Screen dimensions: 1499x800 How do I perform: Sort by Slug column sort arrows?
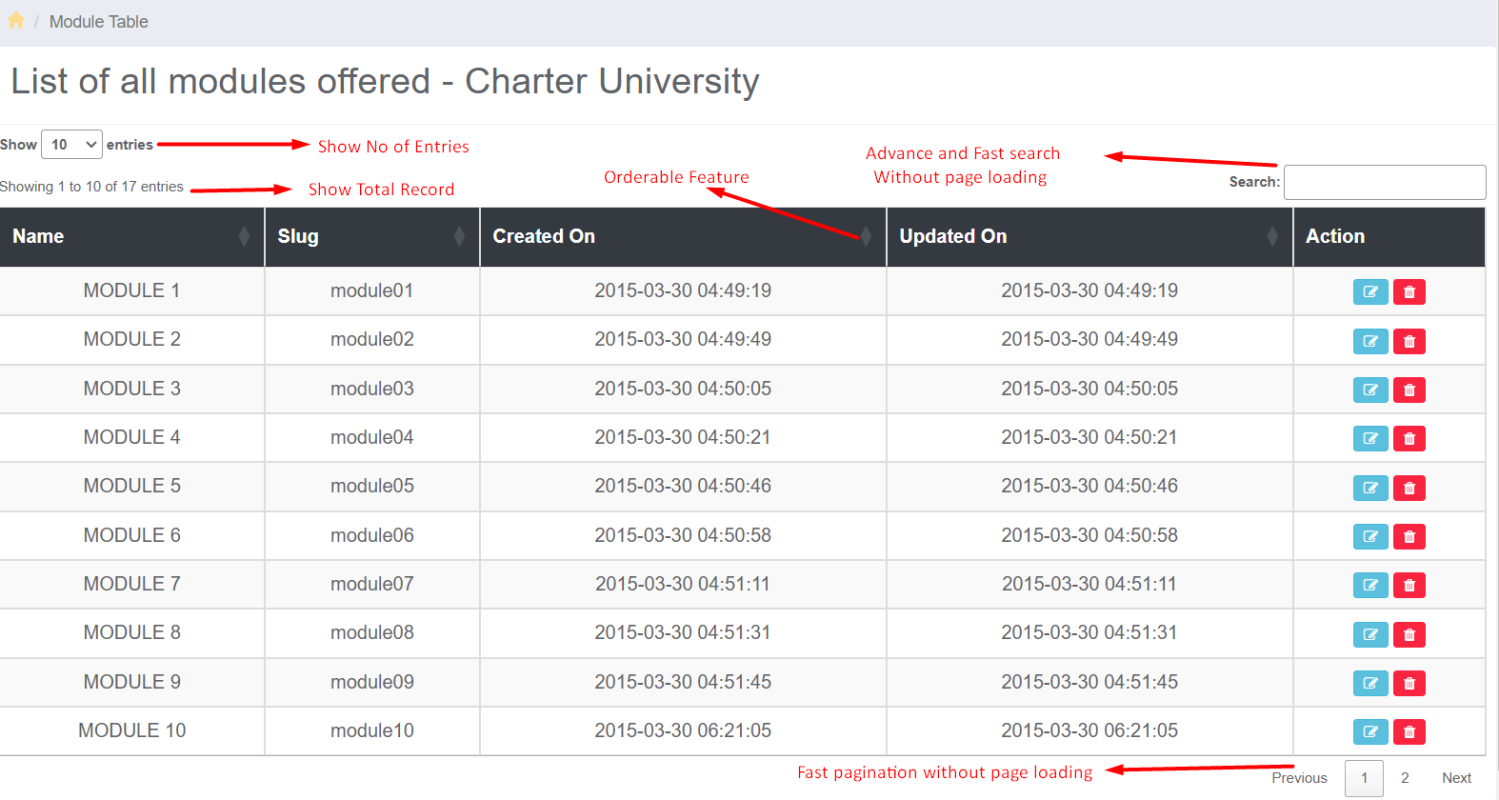[459, 237]
